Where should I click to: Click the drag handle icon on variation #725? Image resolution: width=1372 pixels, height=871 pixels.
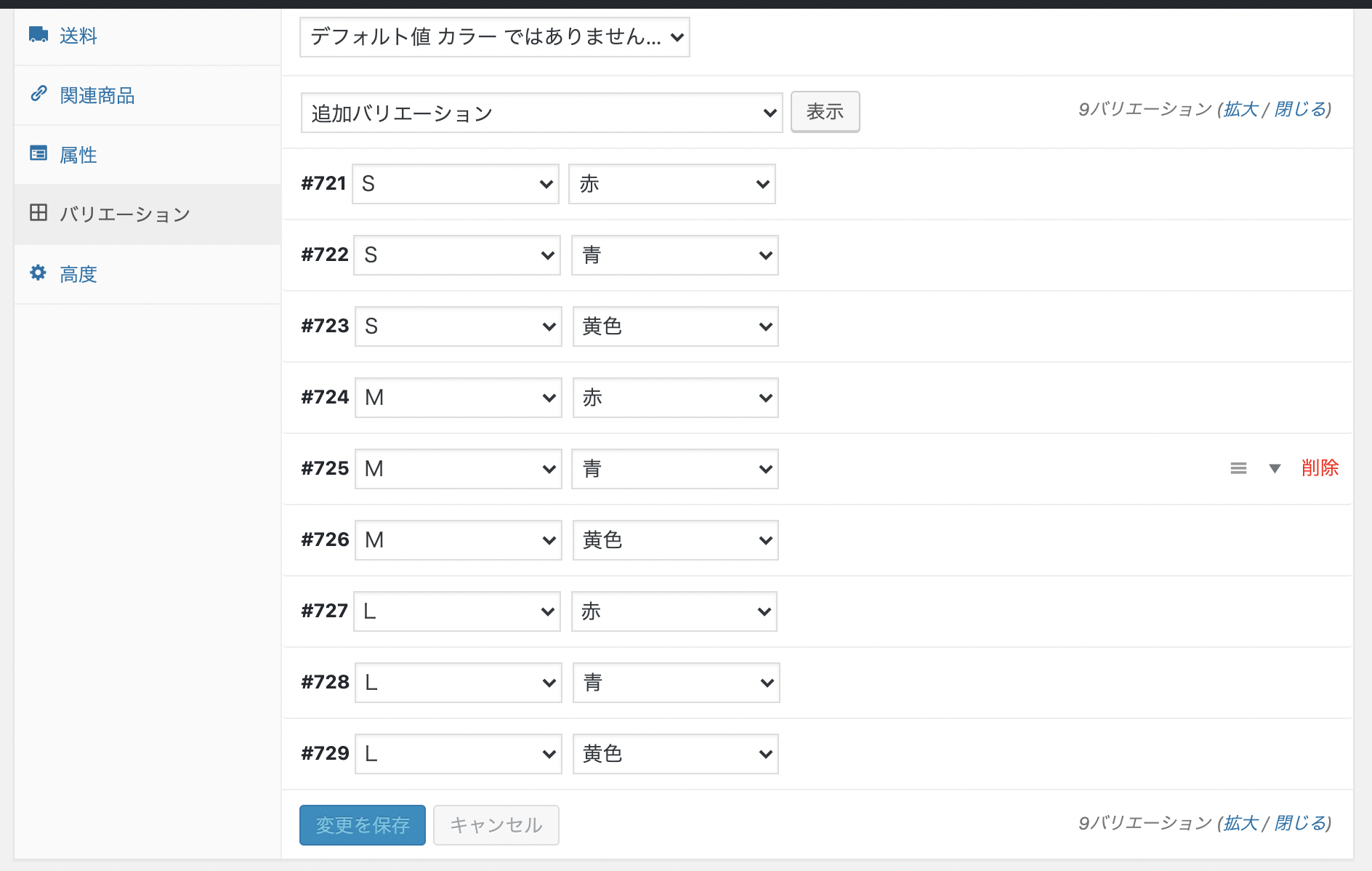[x=1238, y=469]
